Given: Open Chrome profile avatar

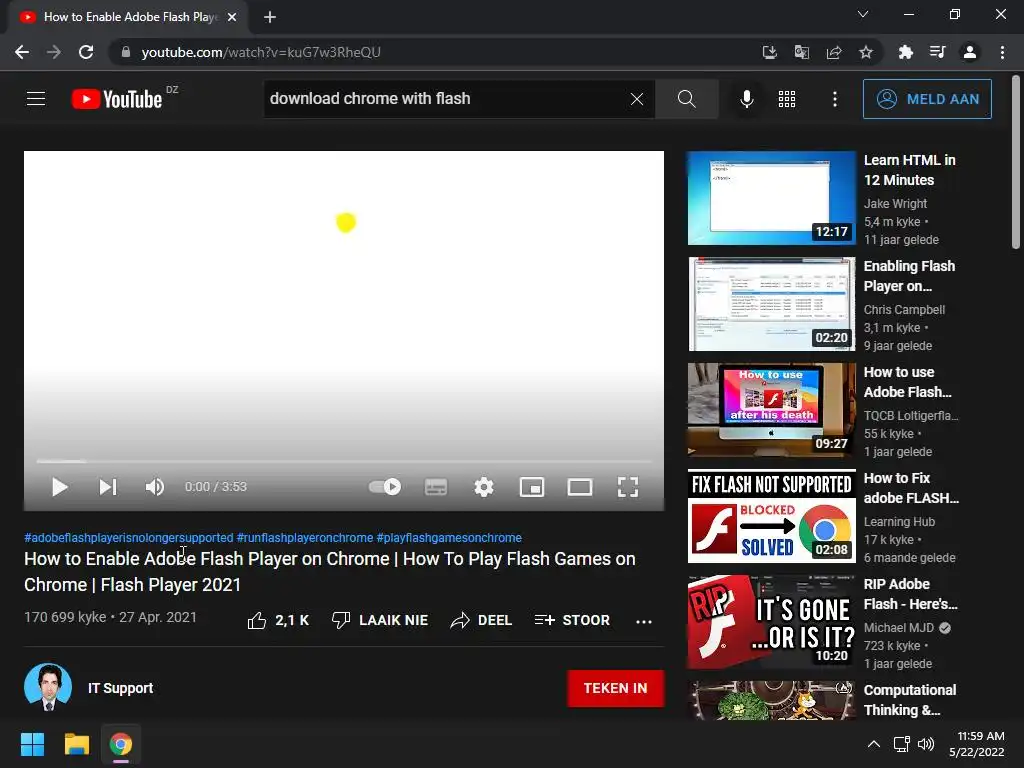Looking at the screenshot, I should click(970, 52).
